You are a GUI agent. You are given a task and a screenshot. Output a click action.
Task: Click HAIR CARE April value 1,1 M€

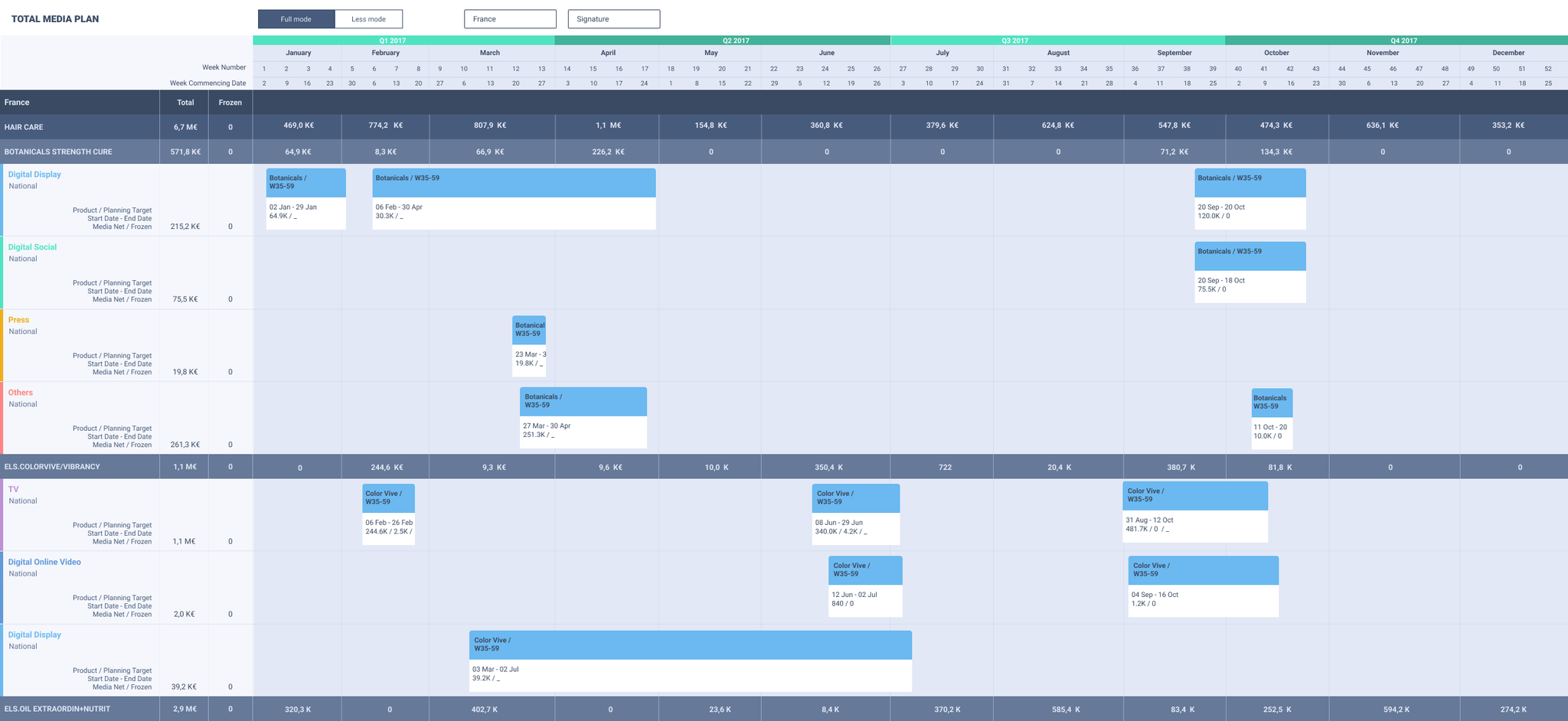click(608, 126)
